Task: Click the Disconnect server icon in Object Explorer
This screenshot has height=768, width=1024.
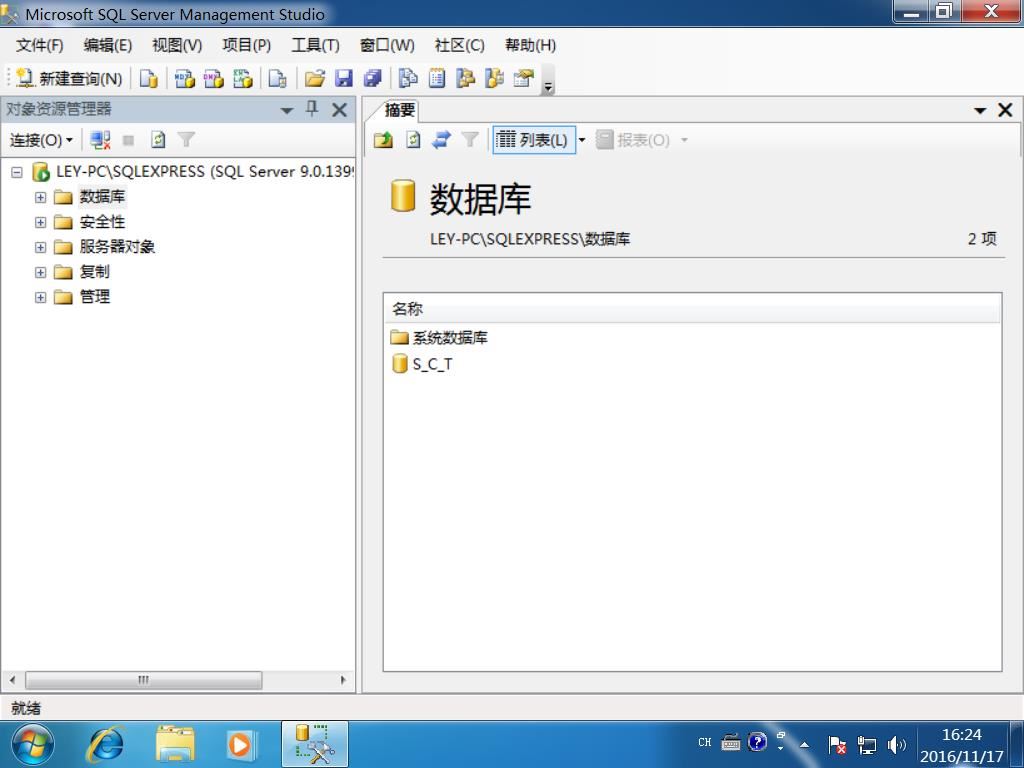Action: pos(100,140)
